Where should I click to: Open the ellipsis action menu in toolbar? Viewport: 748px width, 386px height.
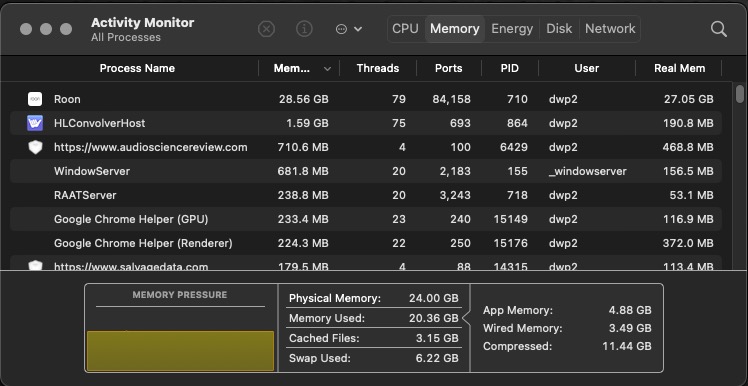349,29
